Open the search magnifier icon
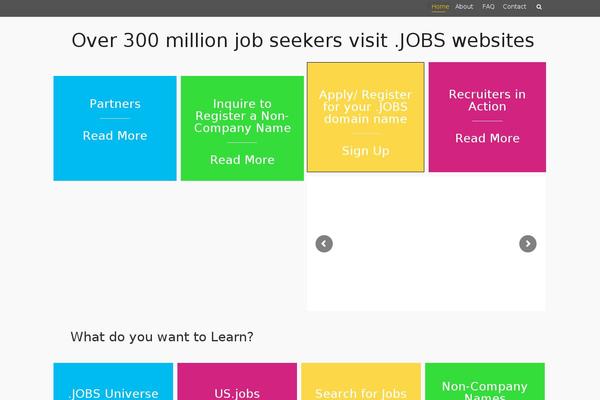600x400 pixels. pyautogui.click(x=539, y=7)
